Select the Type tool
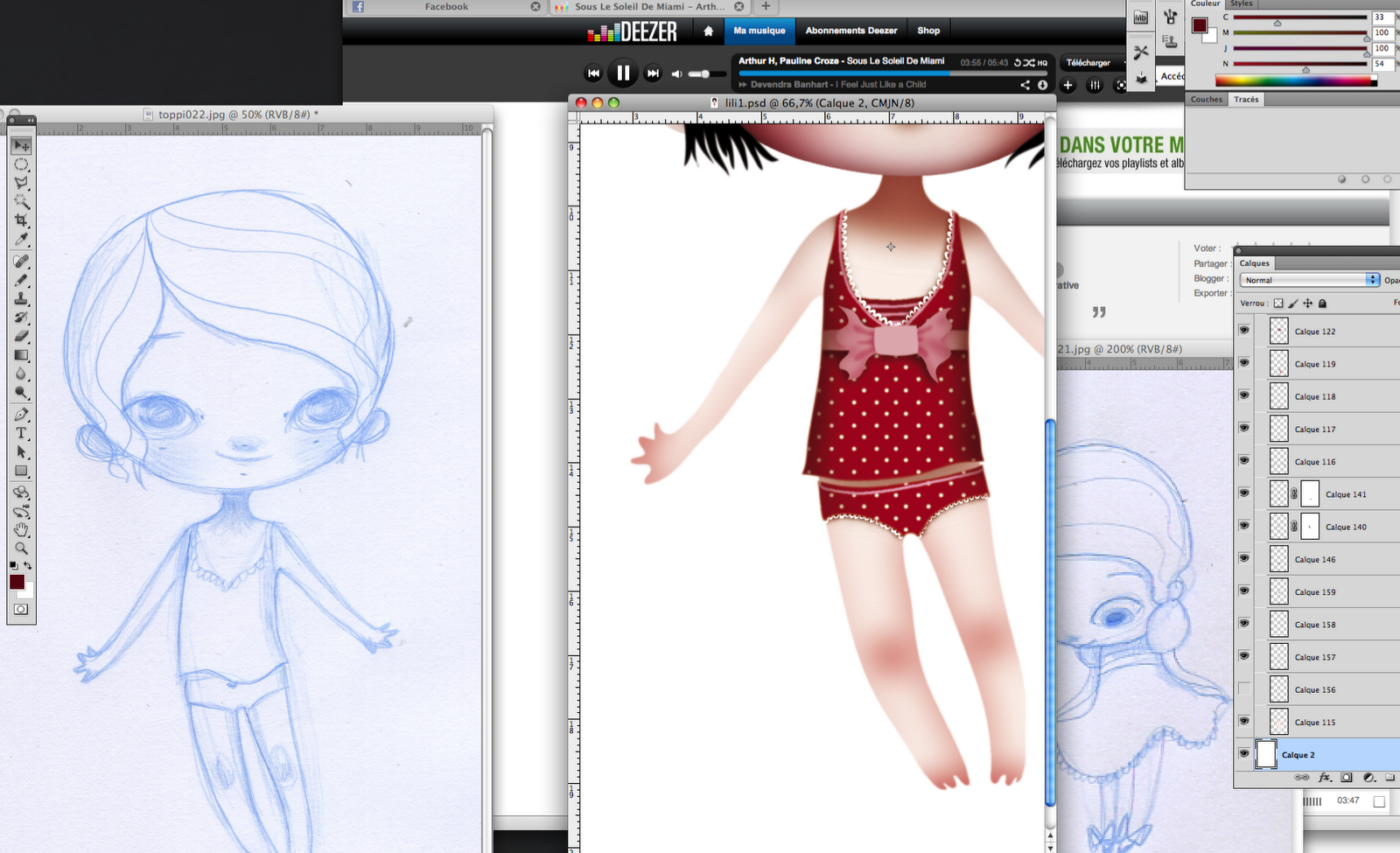The width and height of the screenshot is (1400, 853). point(22,433)
